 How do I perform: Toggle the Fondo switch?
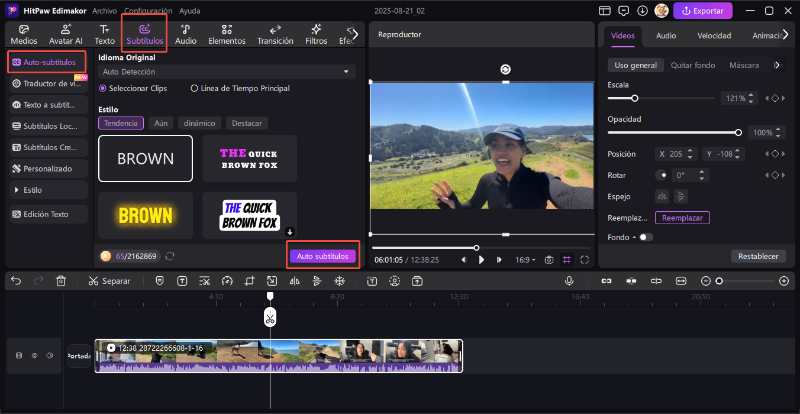point(646,237)
